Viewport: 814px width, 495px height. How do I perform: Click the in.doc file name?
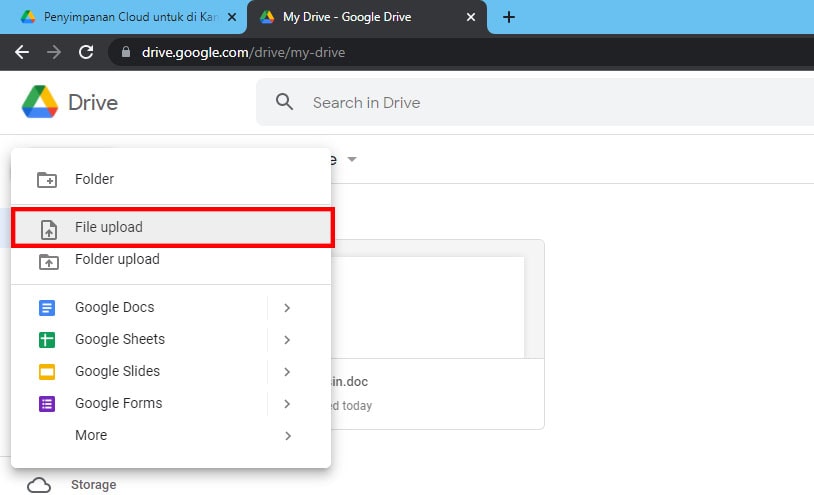pyautogui.click(x=349, y=381)
